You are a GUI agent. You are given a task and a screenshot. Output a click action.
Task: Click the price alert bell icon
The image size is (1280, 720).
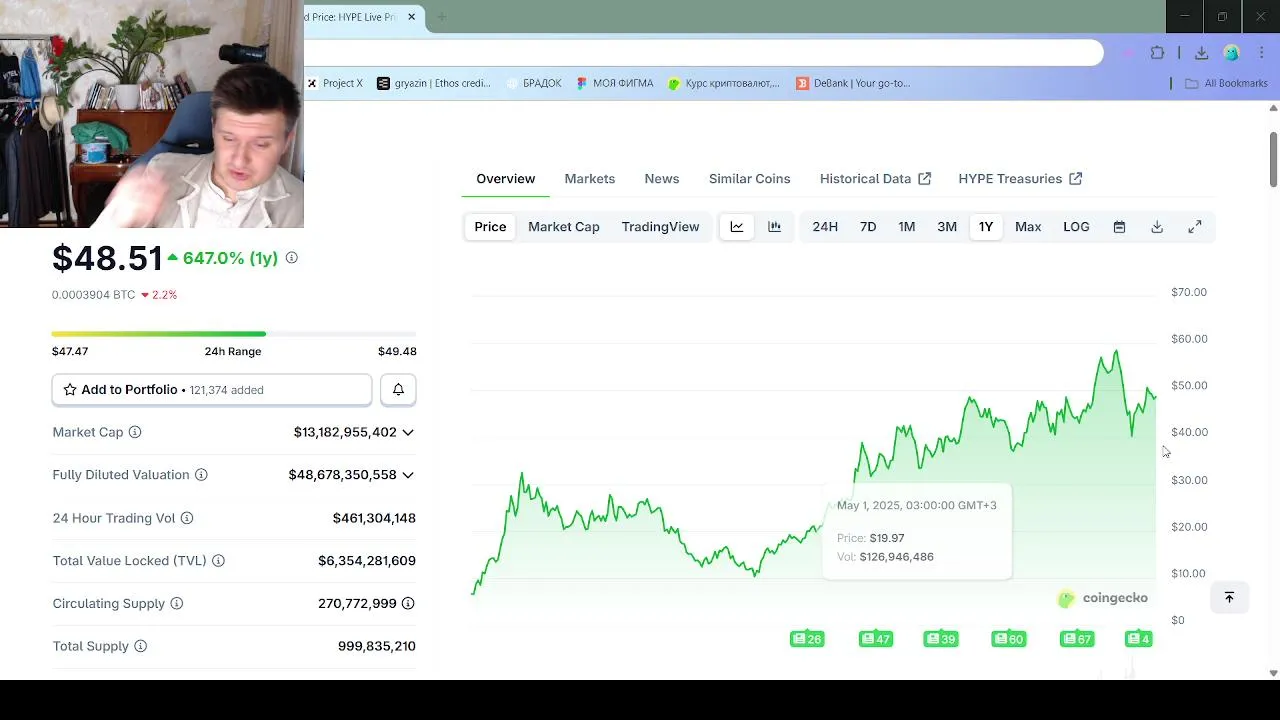[x=398, y=390]
